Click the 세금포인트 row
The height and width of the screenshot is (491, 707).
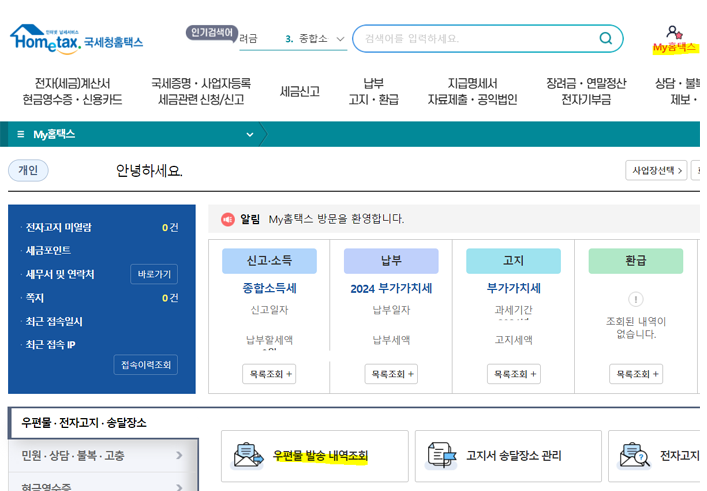[x=48, y=251]
